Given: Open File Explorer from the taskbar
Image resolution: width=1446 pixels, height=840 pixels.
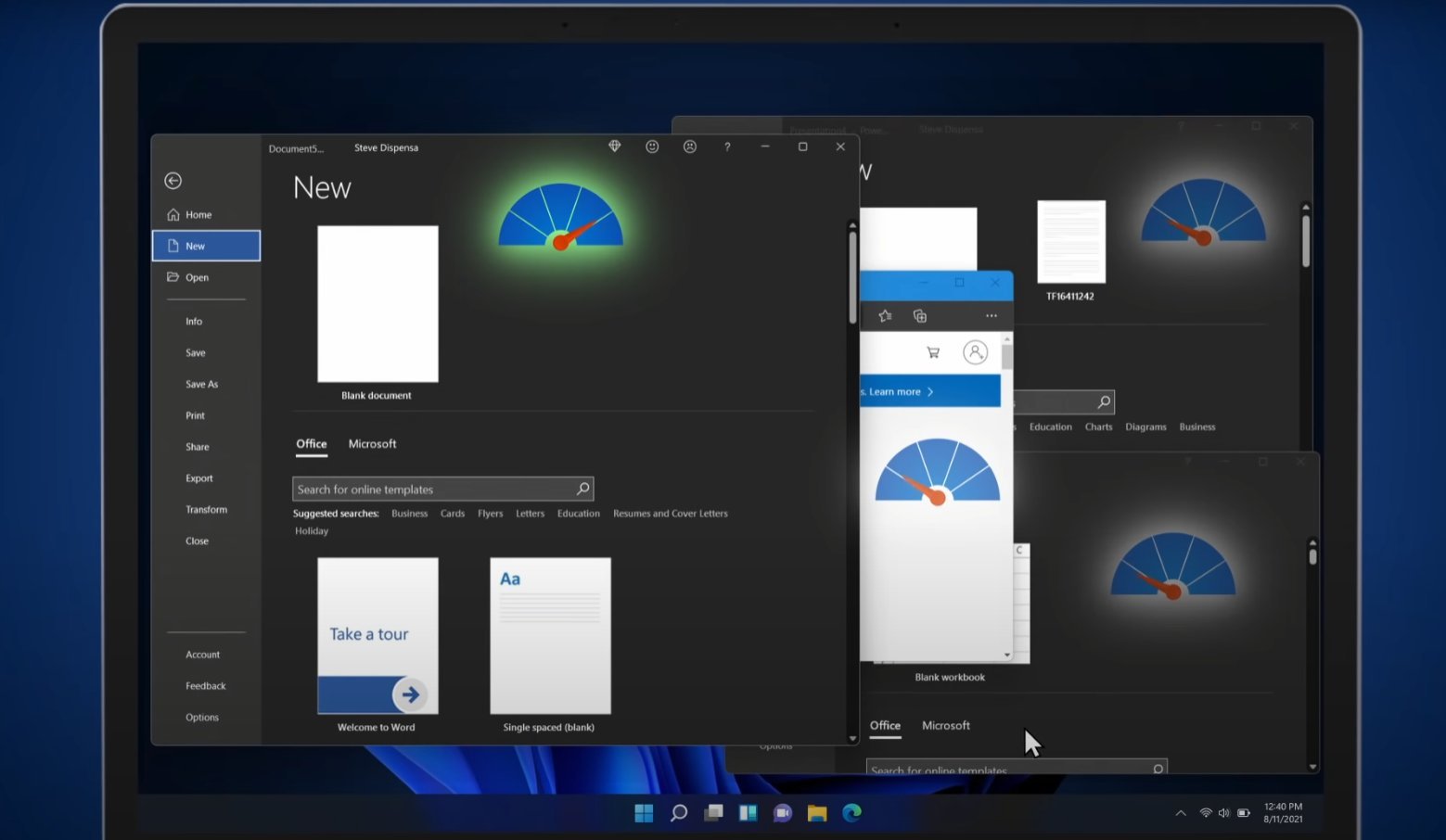Looking at the screenshot, I should 817,813.
